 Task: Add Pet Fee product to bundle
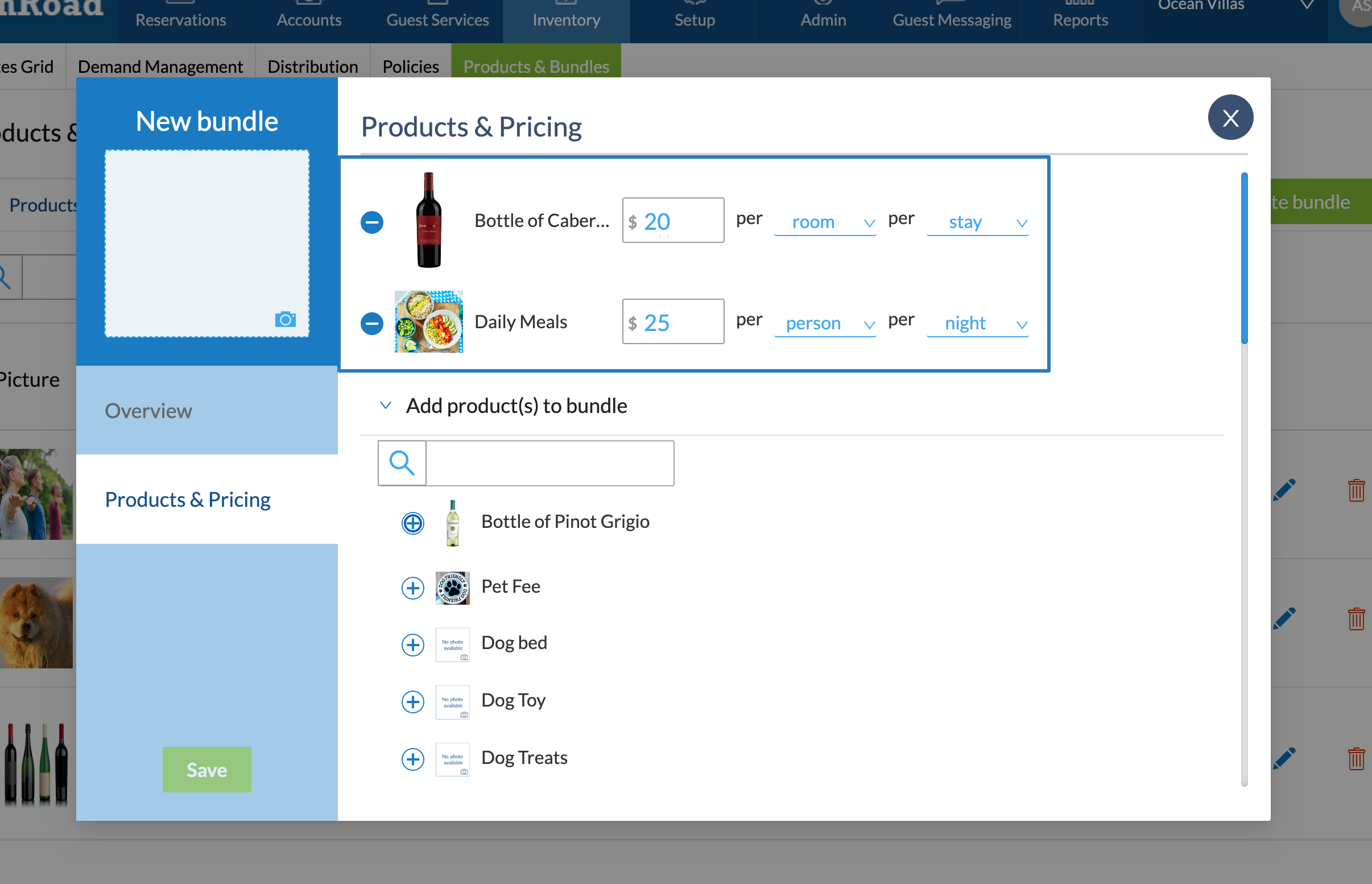pos(412,588)
